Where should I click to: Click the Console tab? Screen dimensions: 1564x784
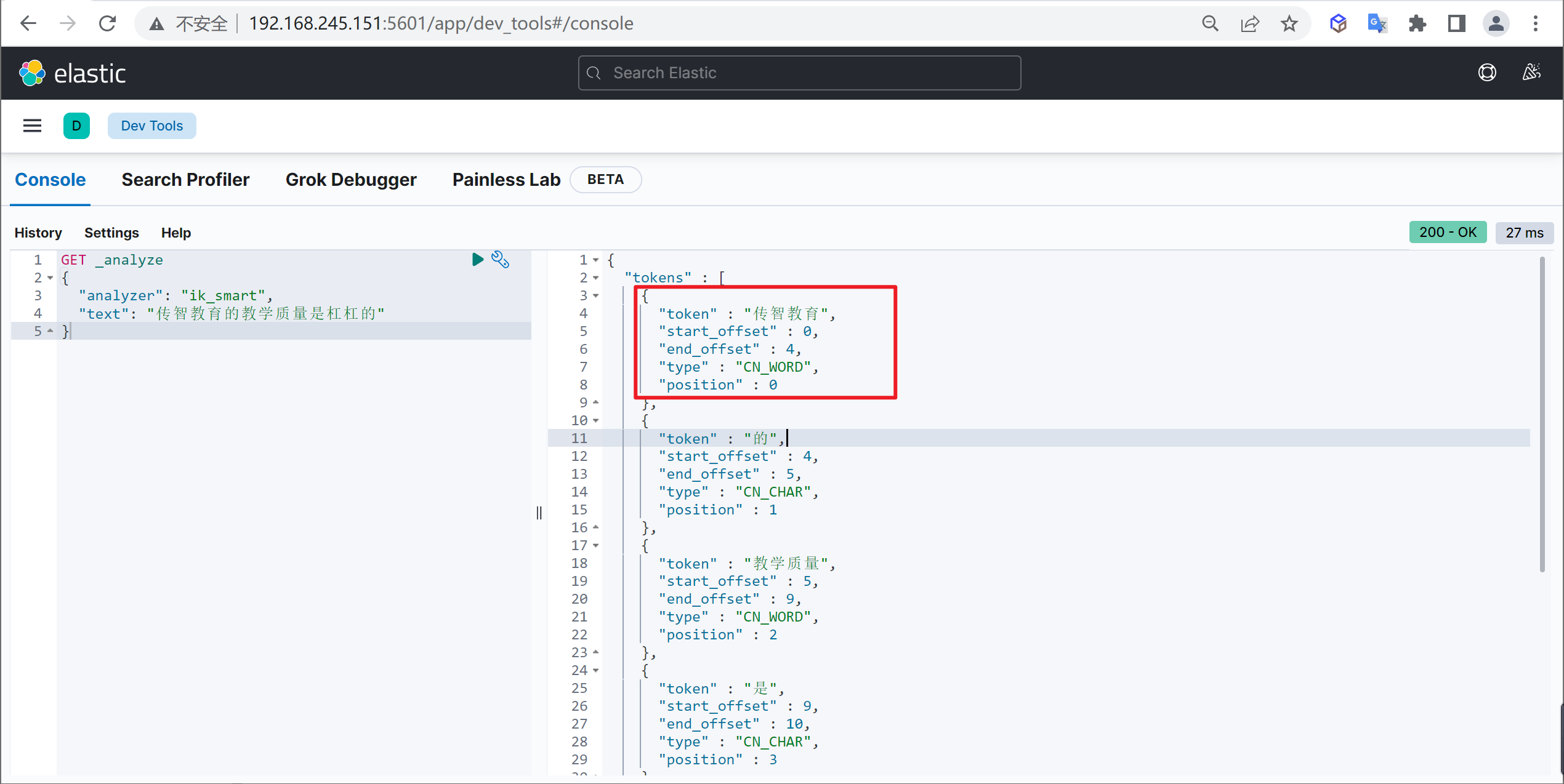click(52, 179)
